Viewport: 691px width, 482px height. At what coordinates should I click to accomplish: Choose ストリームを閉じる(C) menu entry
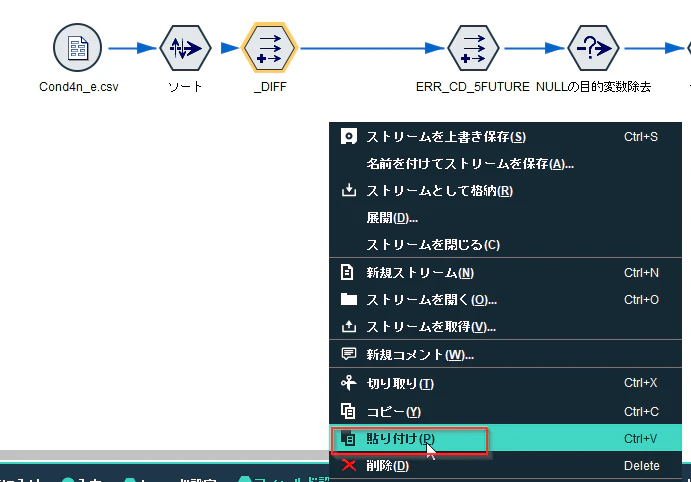[505, 245]
